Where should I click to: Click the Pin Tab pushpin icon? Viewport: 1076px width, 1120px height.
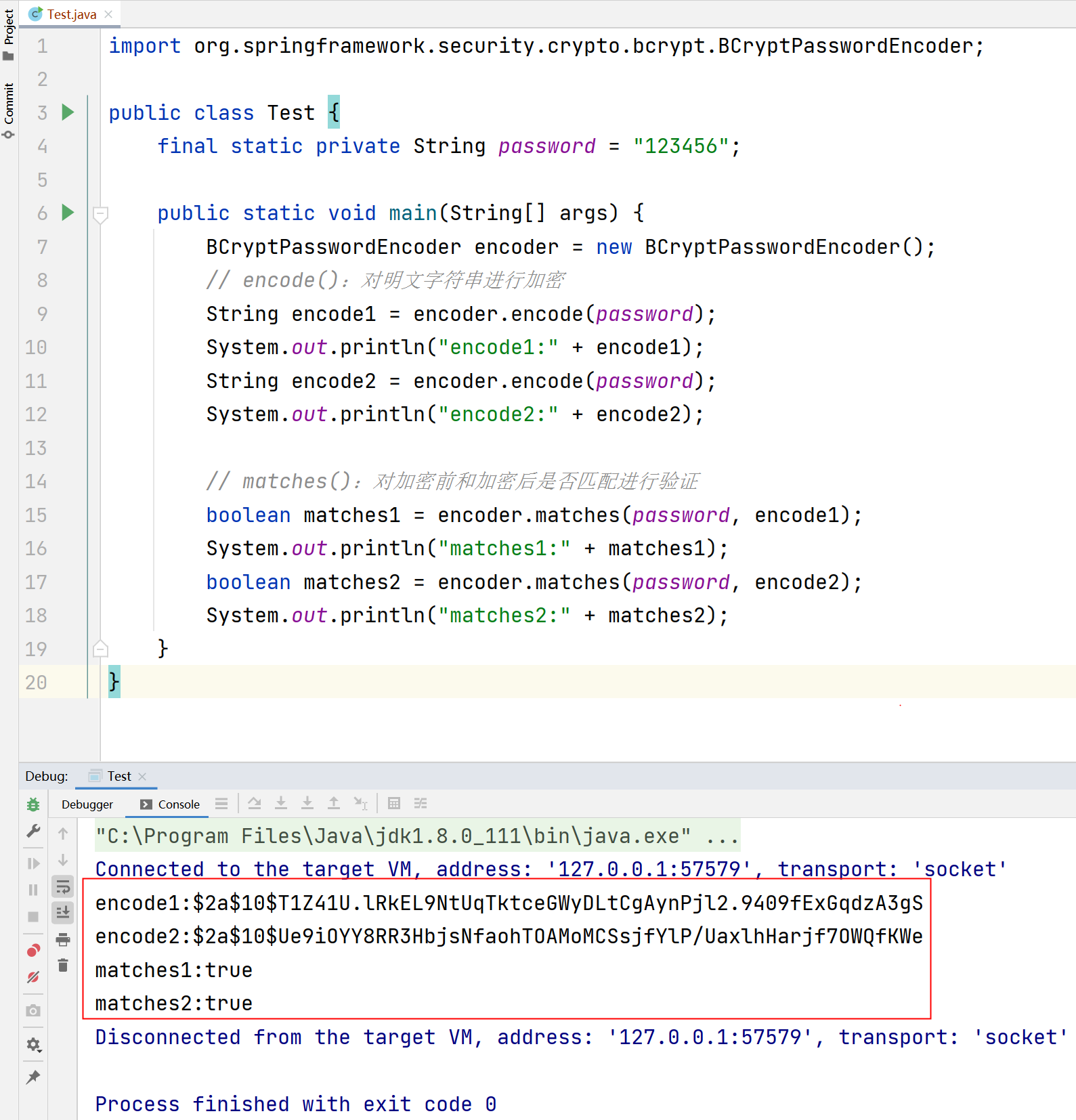pyautogui.click(x=33, y=1077)
